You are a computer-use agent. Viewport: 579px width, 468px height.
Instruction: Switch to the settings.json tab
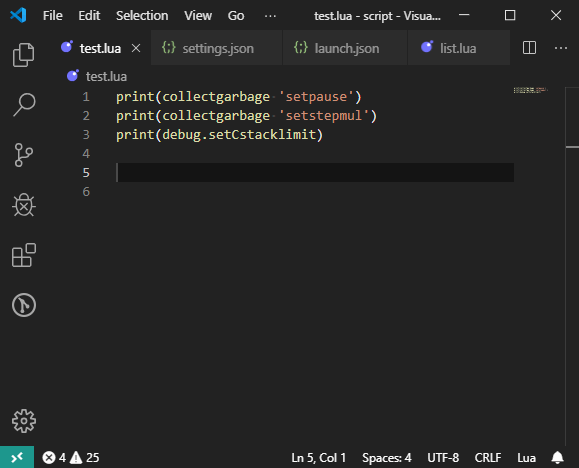pyautogui.click(x=216, y=48)
